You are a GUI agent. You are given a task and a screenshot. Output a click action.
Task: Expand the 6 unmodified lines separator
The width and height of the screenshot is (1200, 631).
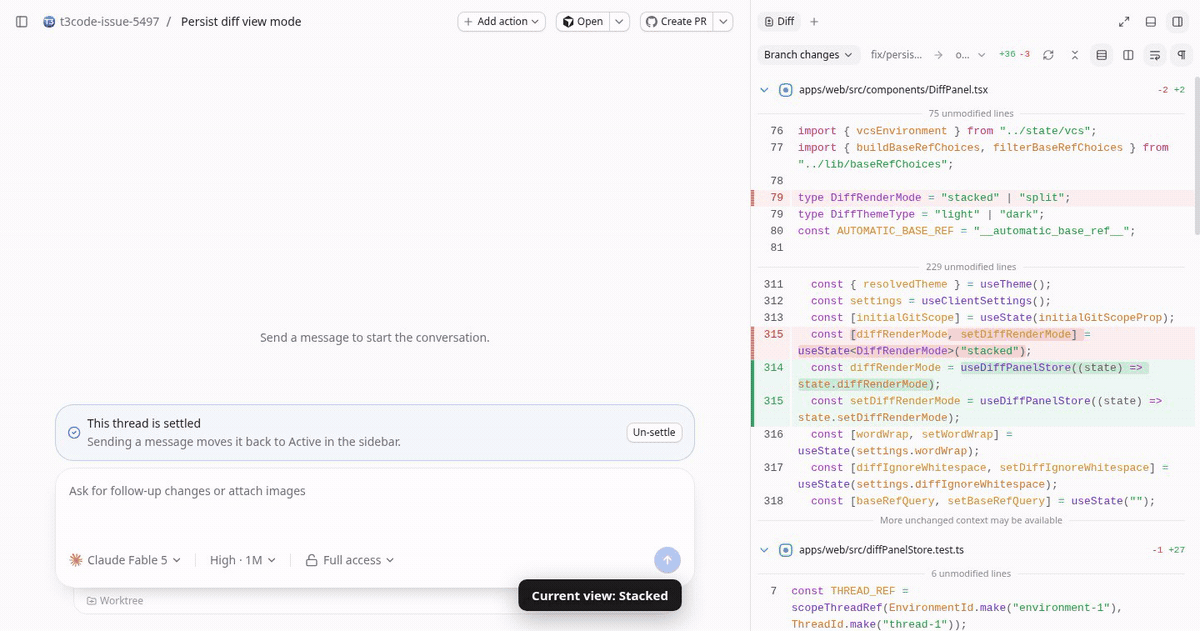(970, 573)
